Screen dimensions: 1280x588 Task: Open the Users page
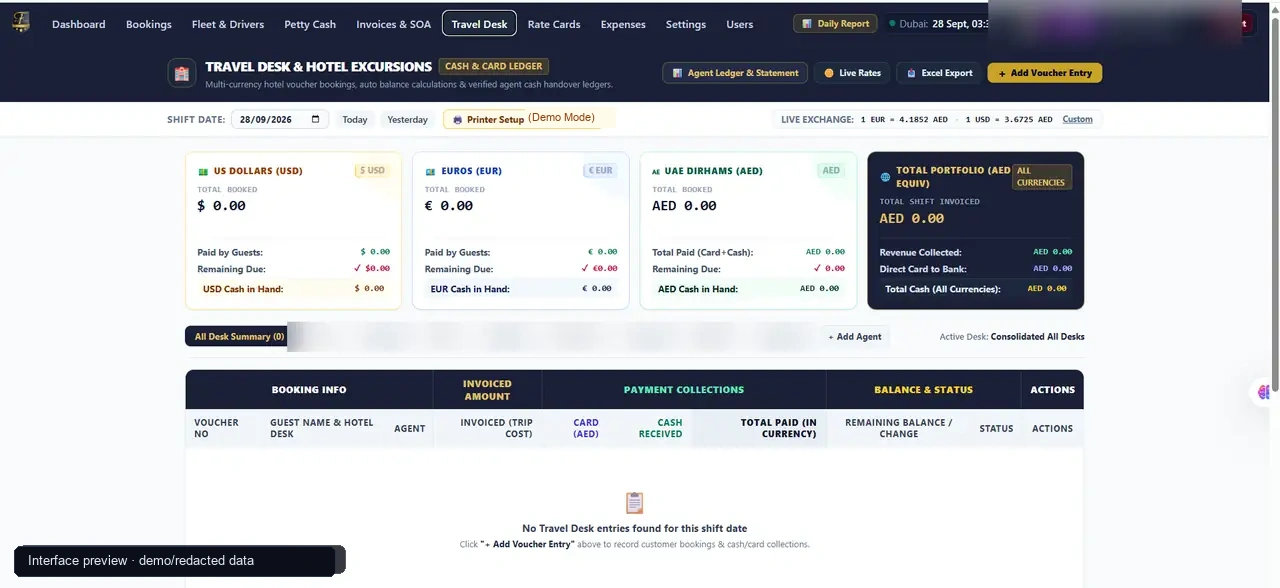pos(740,24)
